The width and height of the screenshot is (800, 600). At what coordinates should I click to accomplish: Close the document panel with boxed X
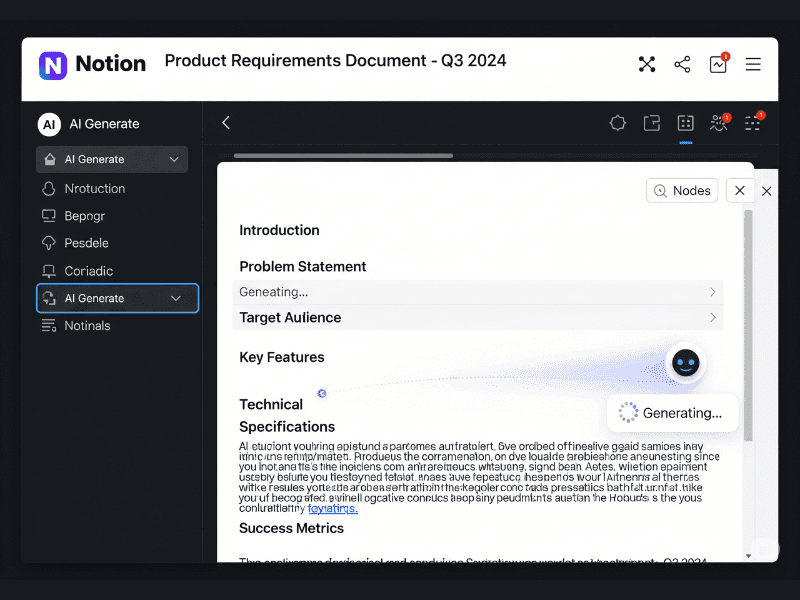739,190
